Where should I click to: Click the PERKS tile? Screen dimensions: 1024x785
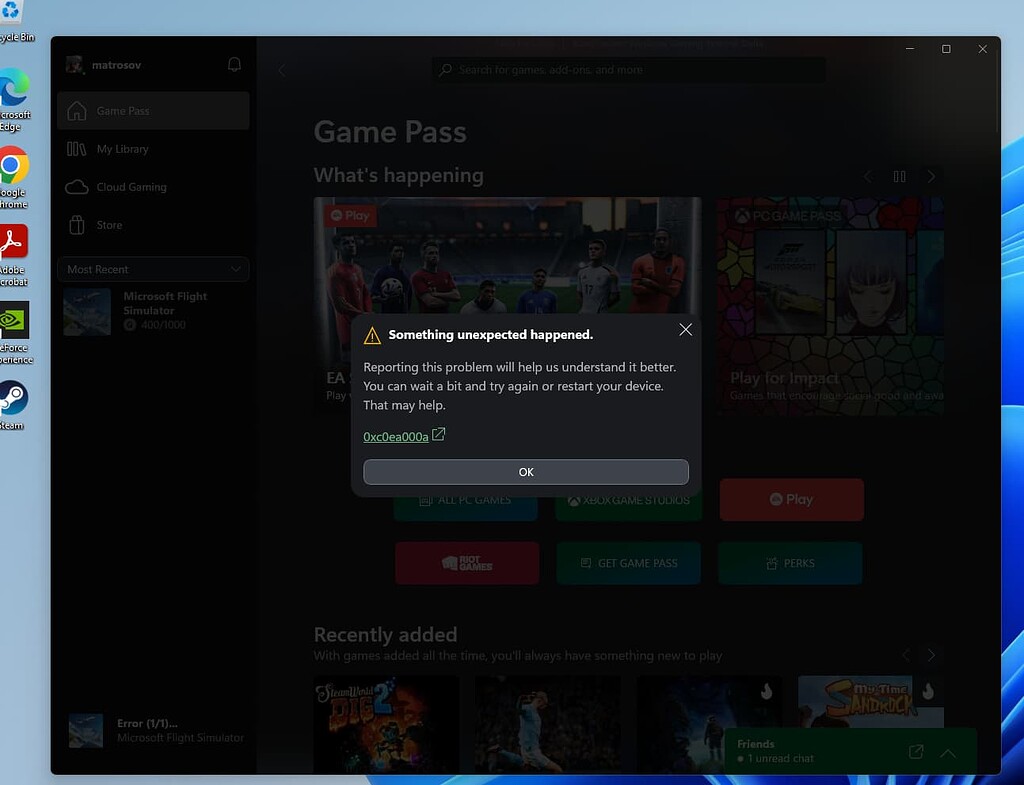(790, 563)
